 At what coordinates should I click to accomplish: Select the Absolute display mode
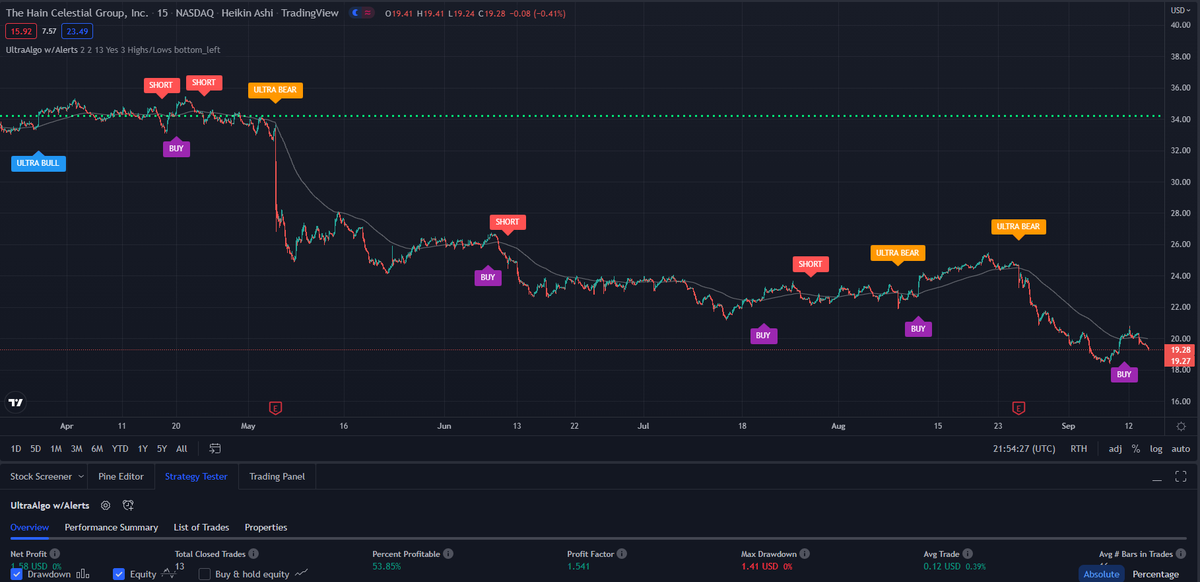[x=1101, y=574]
